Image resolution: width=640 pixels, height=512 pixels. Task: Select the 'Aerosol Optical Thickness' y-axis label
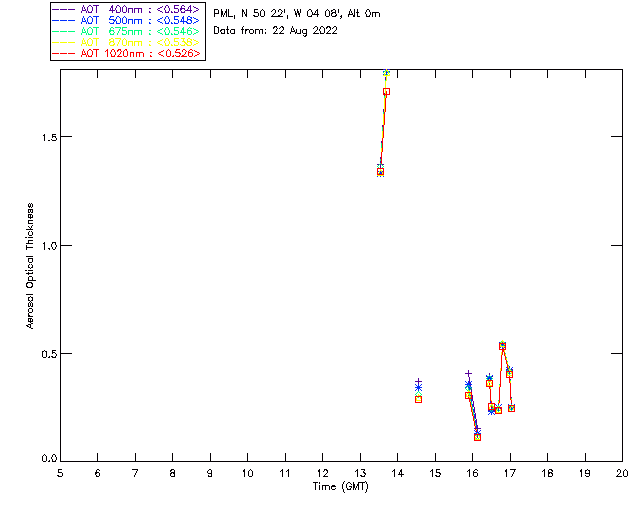pyautogui.click(x=31, y=265)
